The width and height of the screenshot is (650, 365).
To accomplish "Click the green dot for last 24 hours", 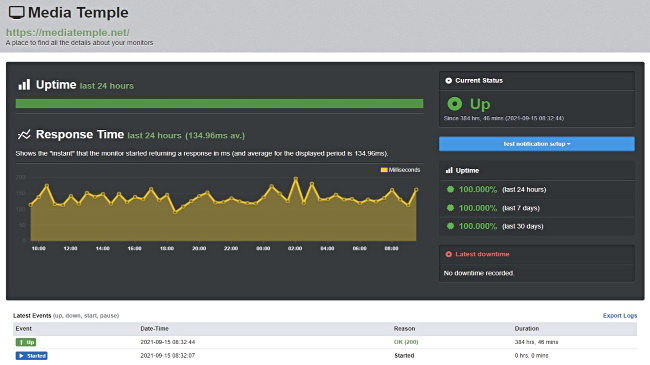I will coord(450,190).
